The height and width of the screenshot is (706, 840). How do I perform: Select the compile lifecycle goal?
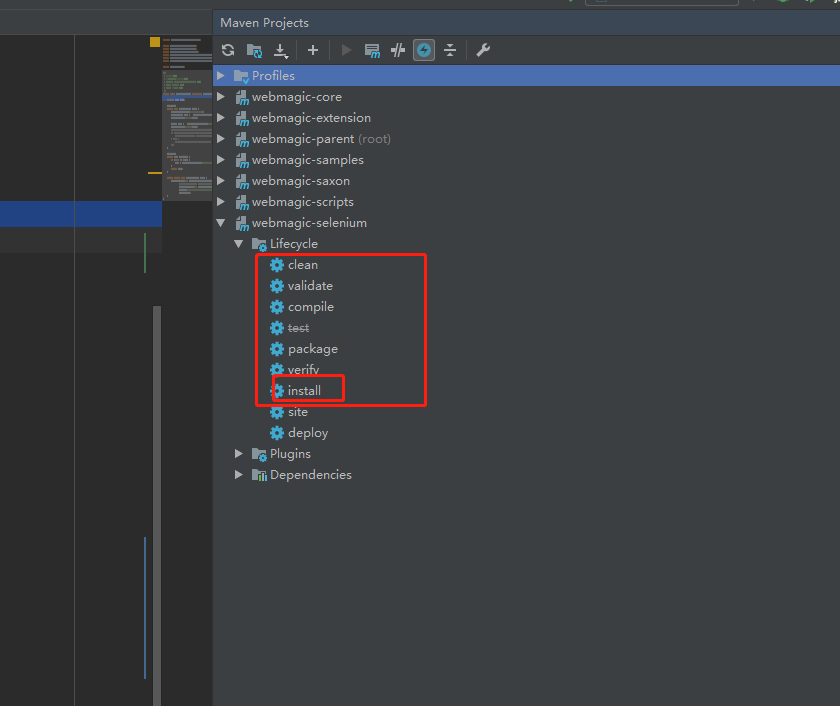311,307
